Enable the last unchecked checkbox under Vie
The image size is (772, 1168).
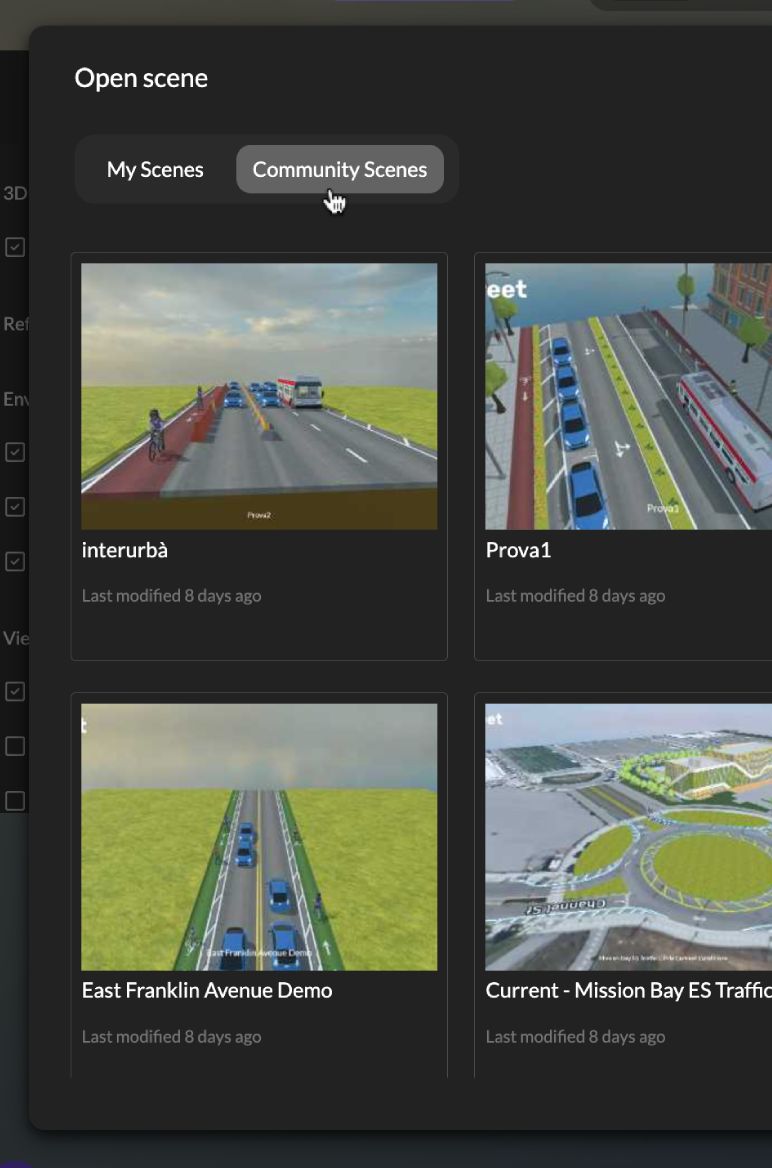[15, 800]
